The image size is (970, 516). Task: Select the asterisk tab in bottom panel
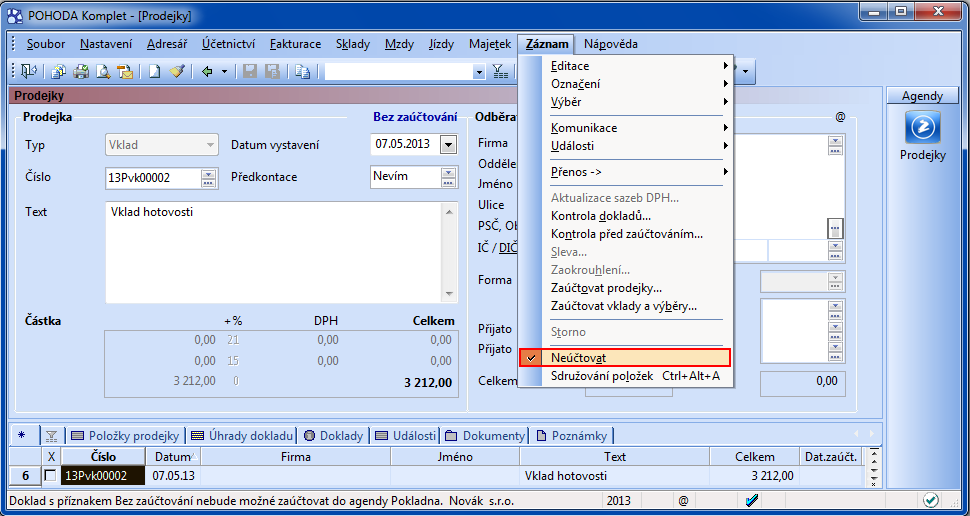[x=22, y=435]
